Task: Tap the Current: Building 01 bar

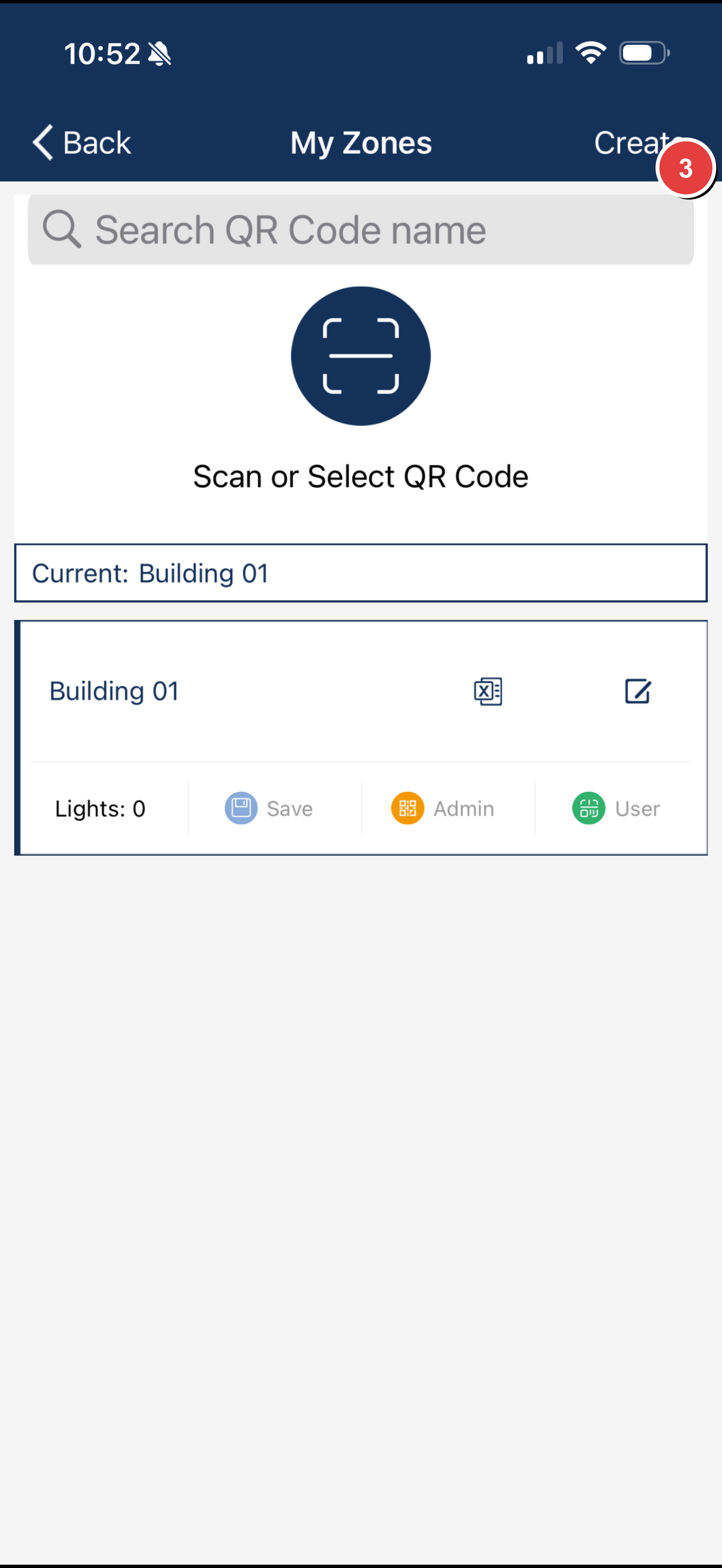Action: click(361, 573)
